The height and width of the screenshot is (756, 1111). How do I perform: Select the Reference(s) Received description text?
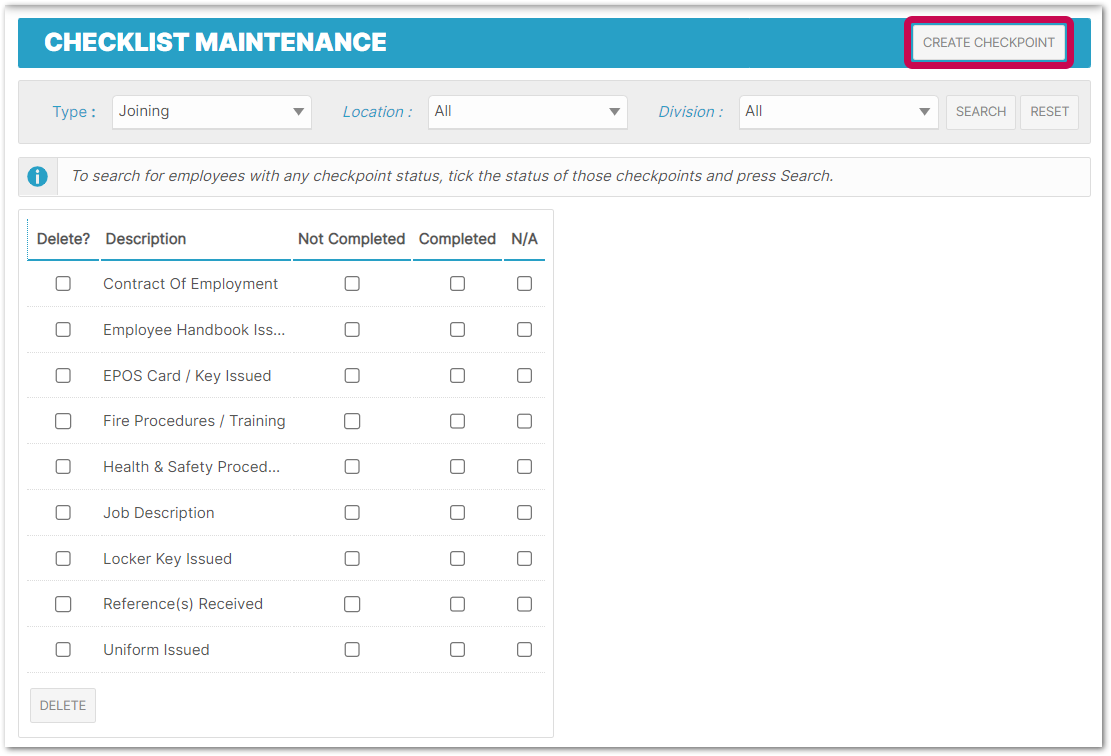point(183,604)
